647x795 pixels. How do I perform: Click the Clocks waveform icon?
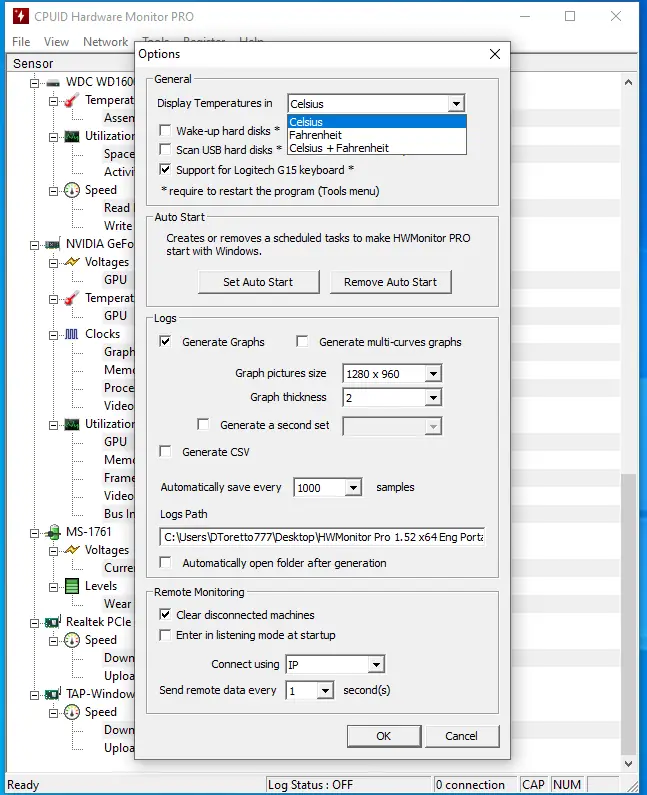point(72,334)
